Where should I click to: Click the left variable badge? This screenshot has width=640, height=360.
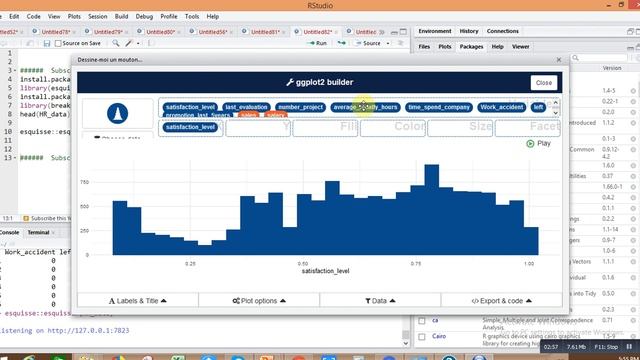click(538, 107)
